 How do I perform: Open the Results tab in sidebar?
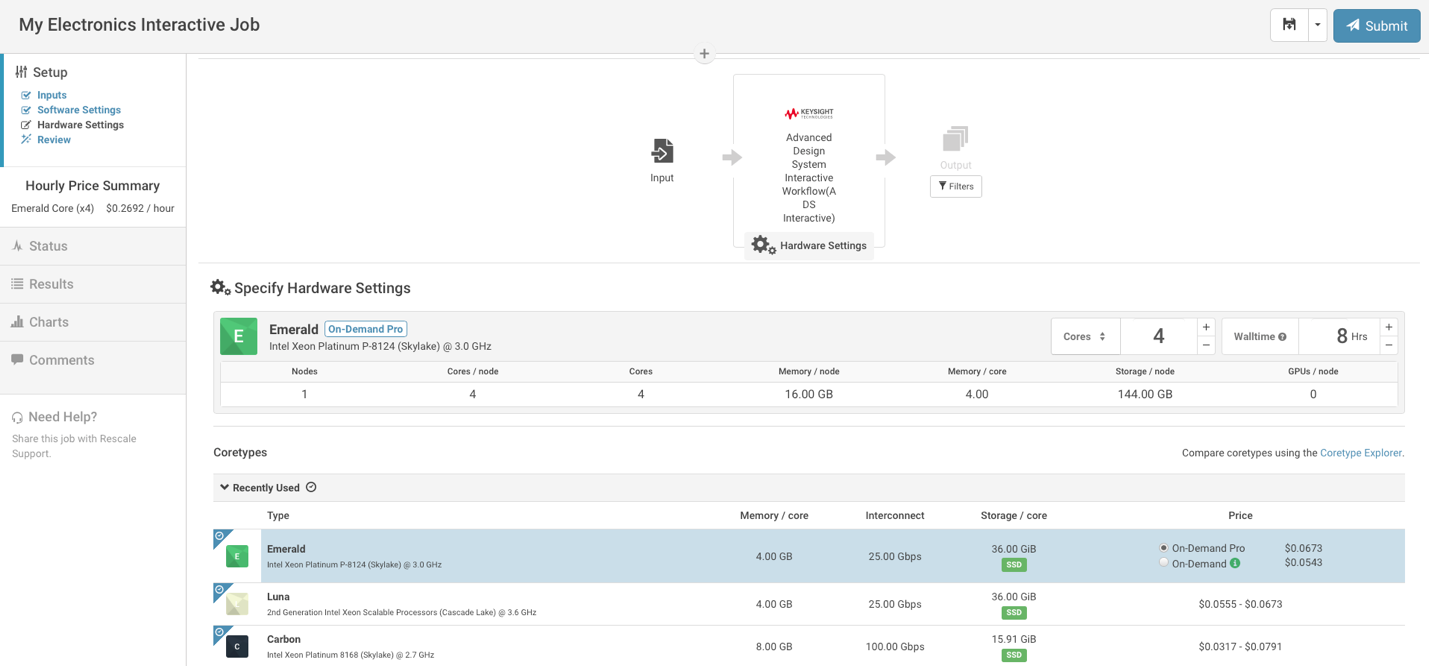point(51,284)
